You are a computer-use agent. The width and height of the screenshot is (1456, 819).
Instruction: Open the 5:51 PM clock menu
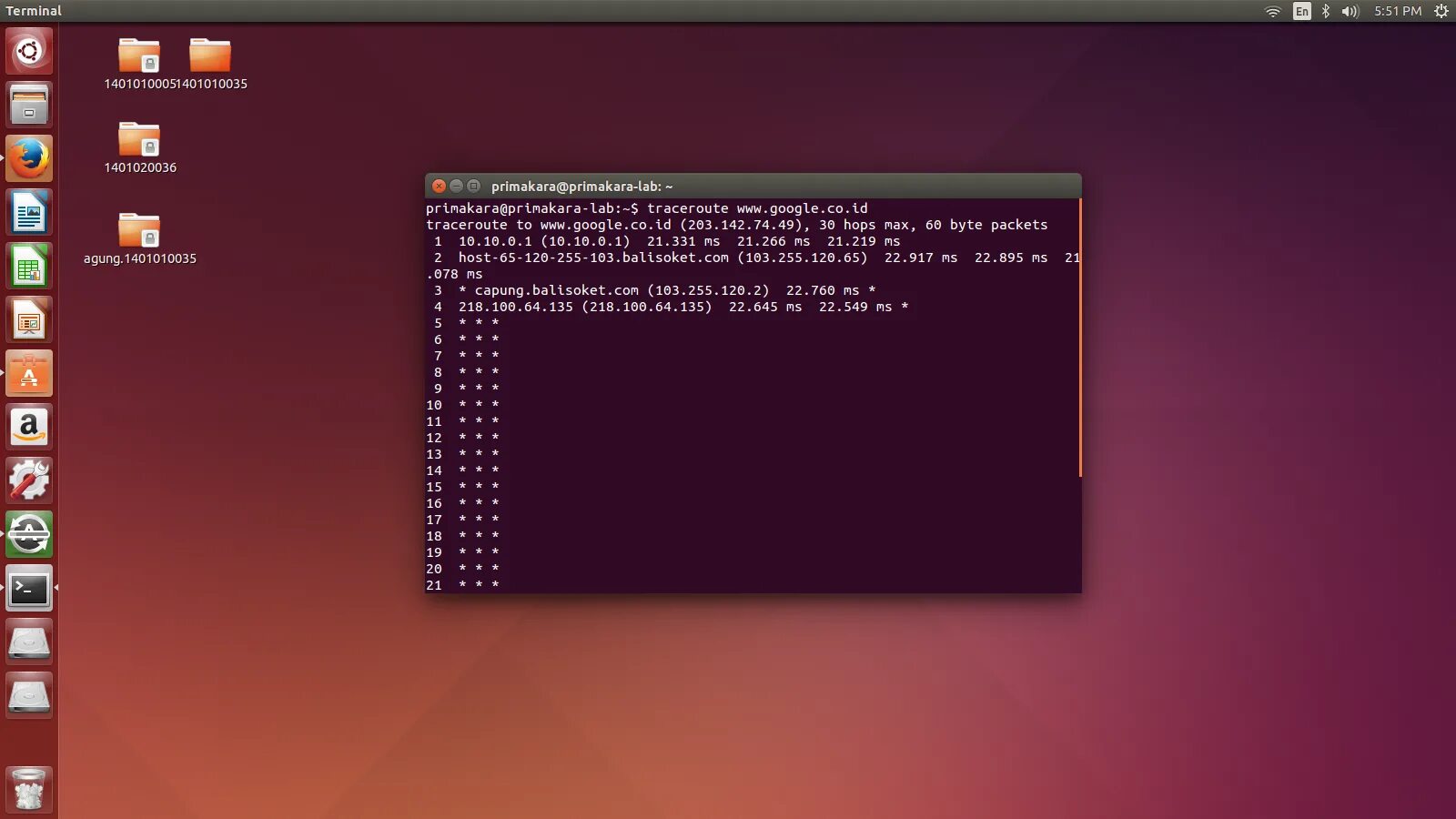click(x=1398, y=11)
